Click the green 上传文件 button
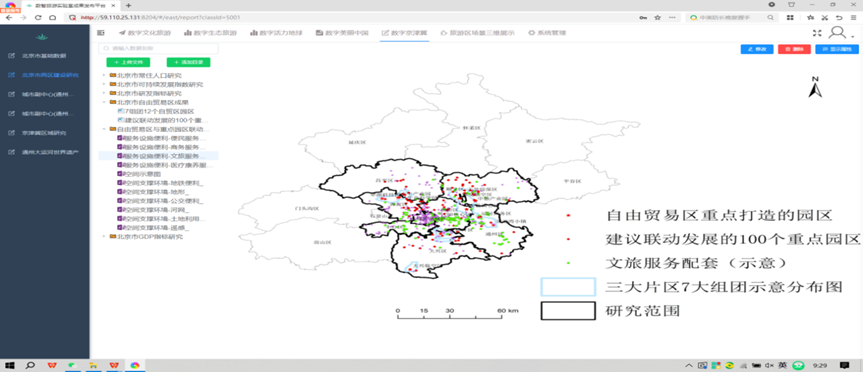The height and width of the screenshot is (372, 863). 128,62
